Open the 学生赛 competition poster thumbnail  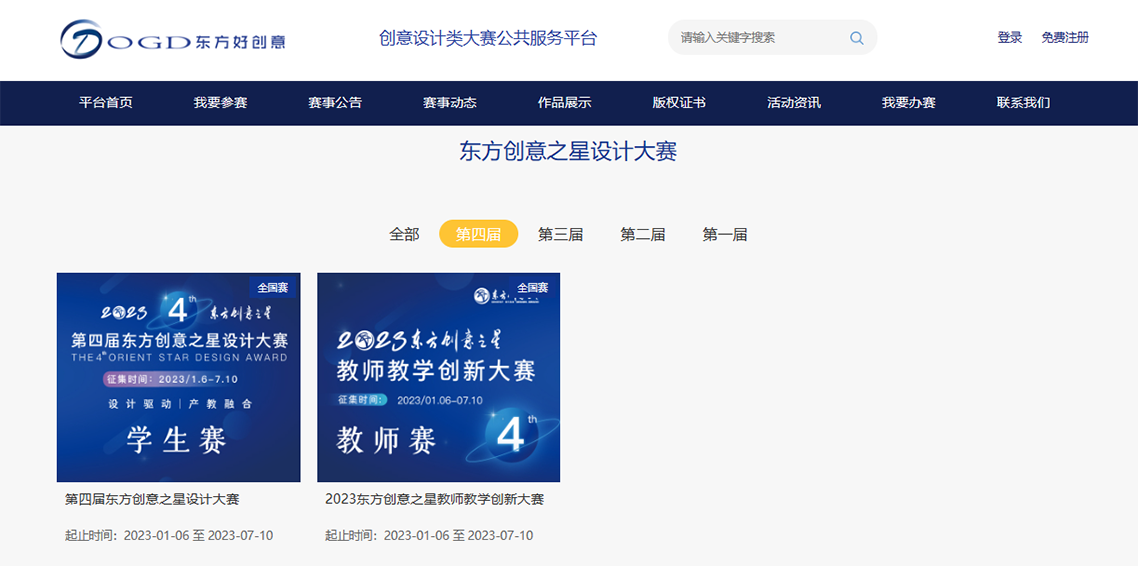178,377
